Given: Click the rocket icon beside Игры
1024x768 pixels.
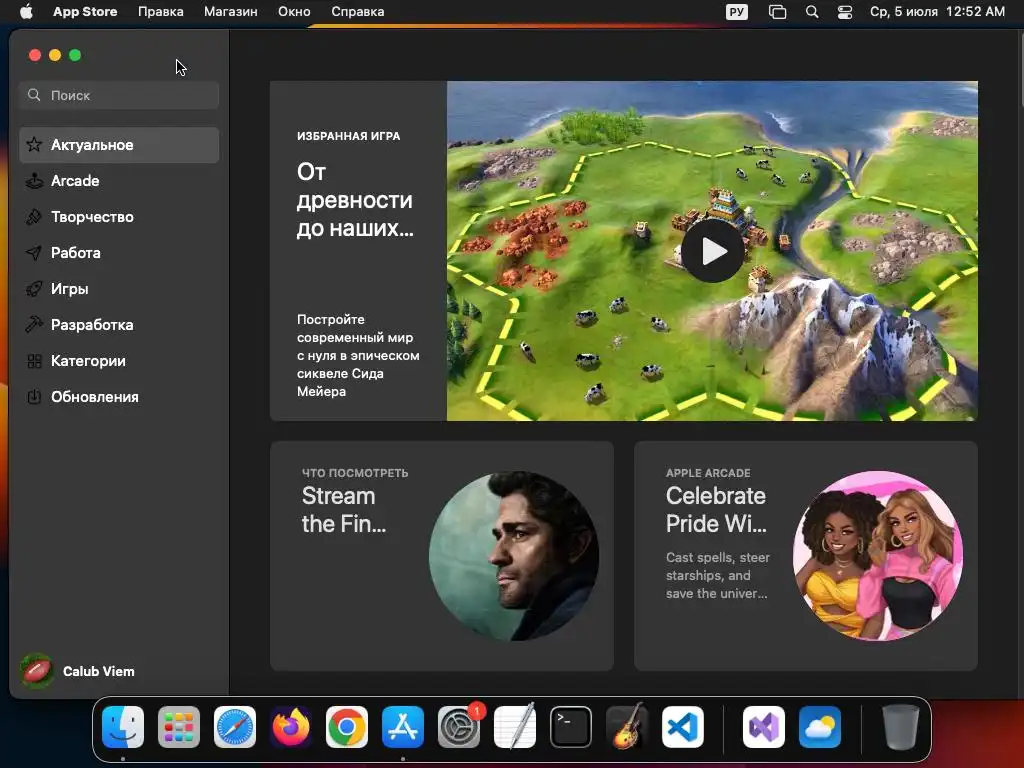Looking at the screenshot, I should coord(34,289).
